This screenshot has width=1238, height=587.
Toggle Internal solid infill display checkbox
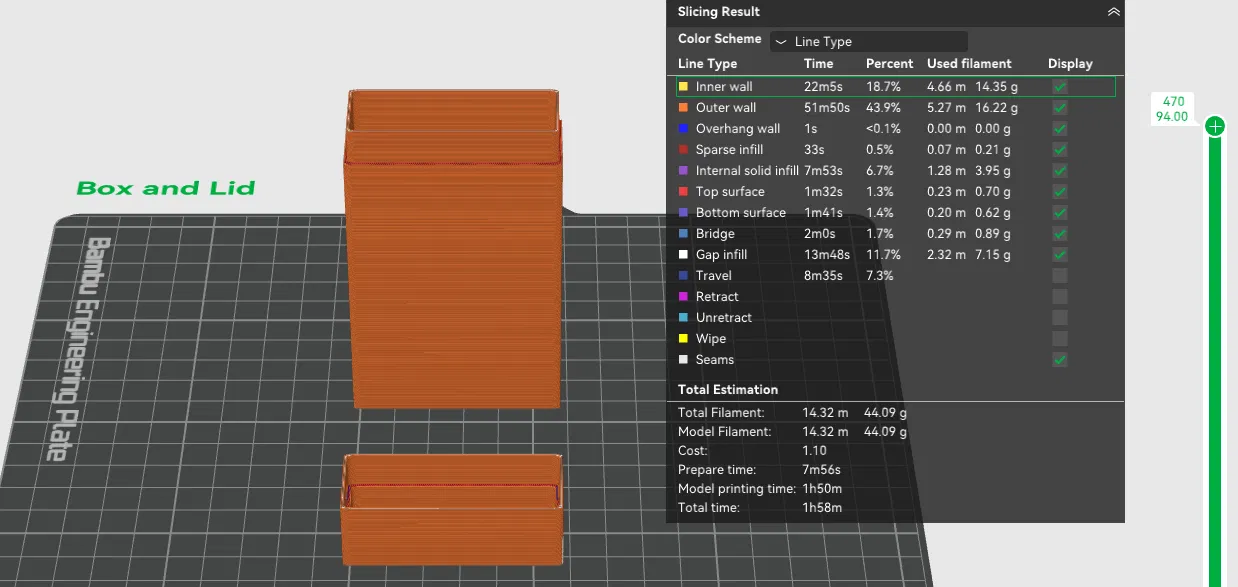(1060, 171)
